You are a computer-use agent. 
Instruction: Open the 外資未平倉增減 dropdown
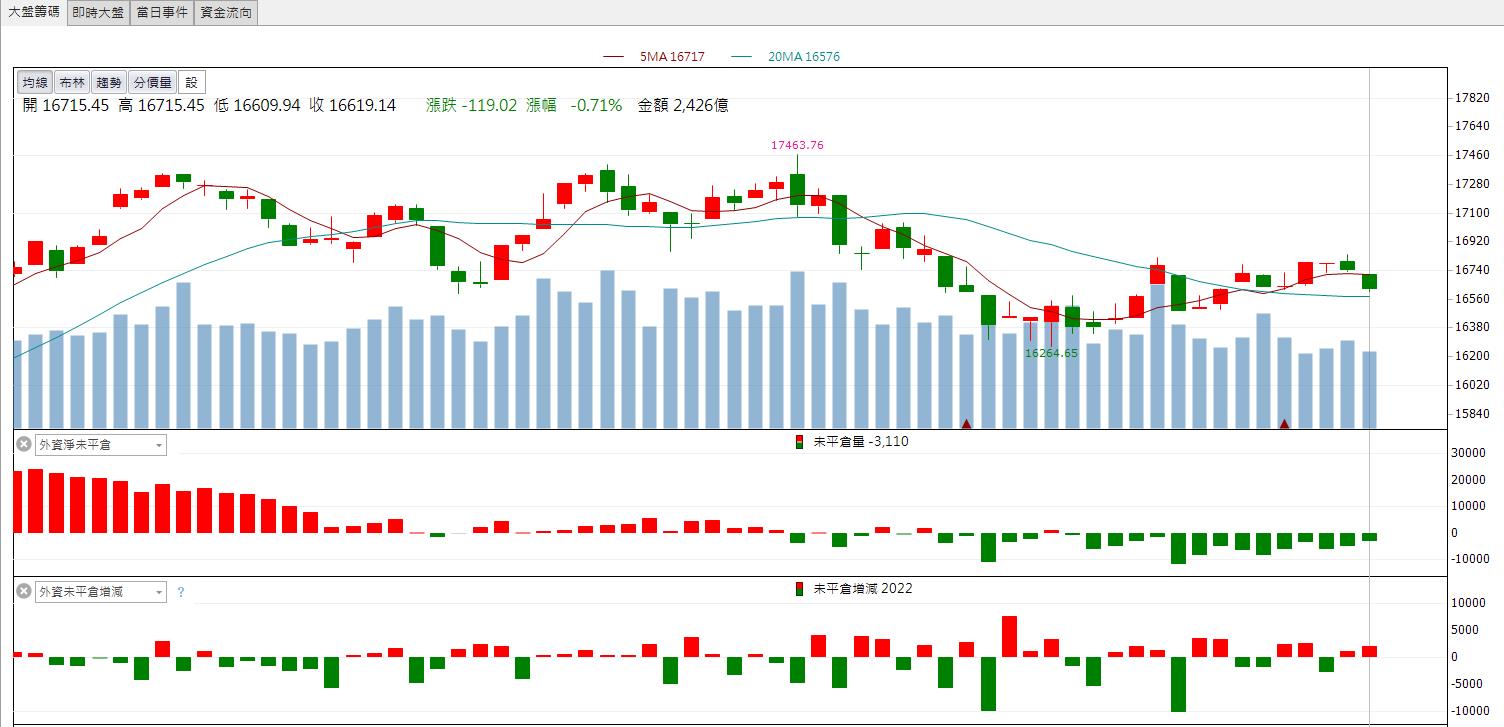[101, 592]
